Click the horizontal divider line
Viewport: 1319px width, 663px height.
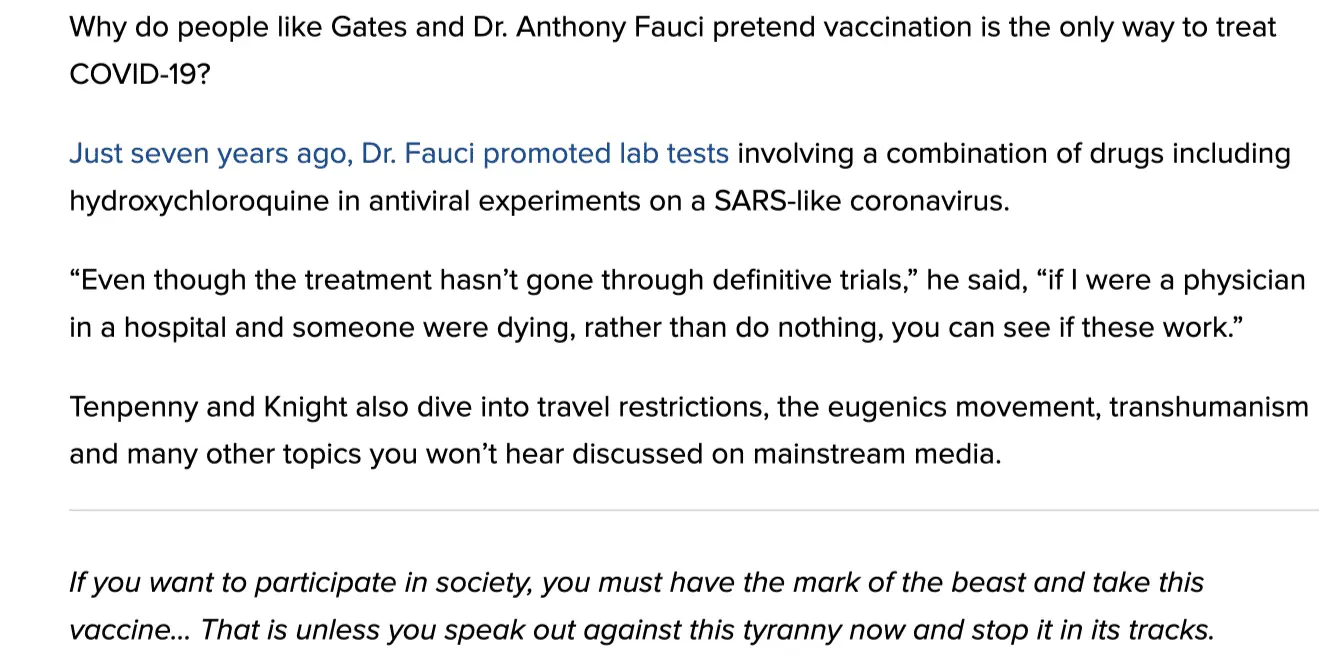pyautogui.click(x=693, y=510)
